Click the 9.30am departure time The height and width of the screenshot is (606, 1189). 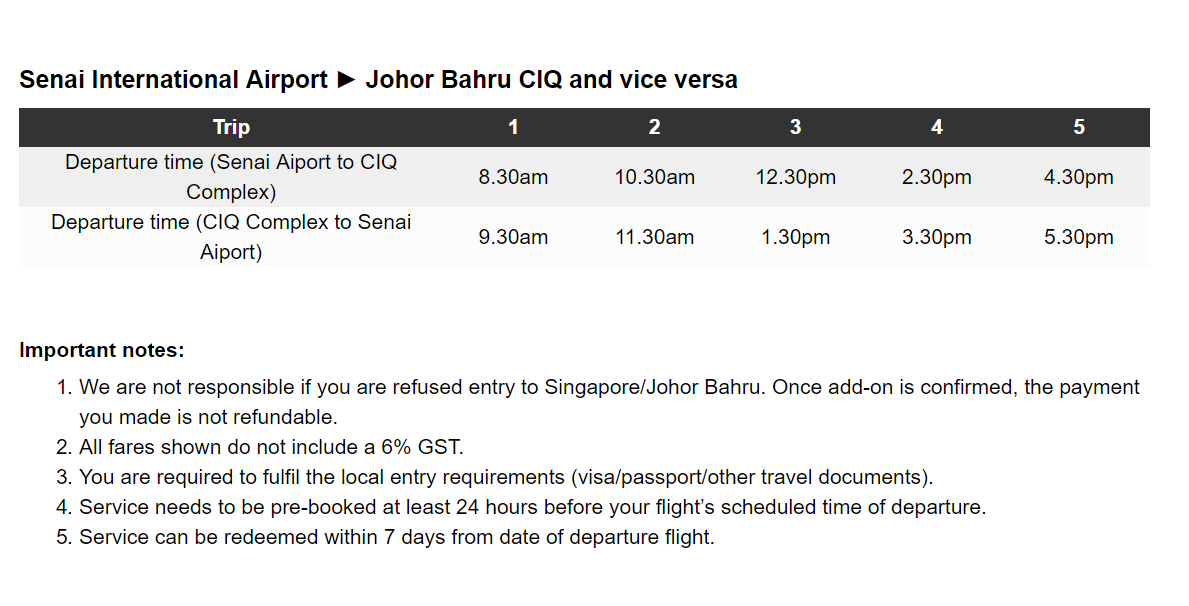513,237
